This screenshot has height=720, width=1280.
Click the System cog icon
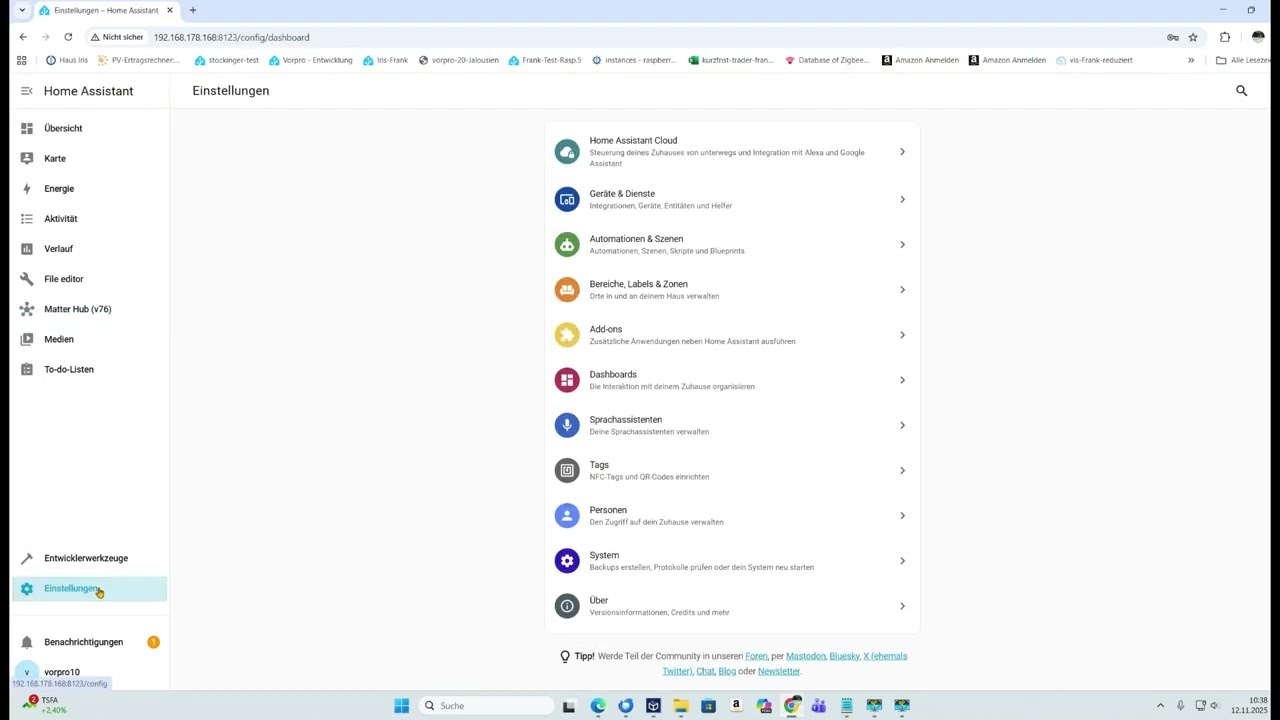point(567,560)
